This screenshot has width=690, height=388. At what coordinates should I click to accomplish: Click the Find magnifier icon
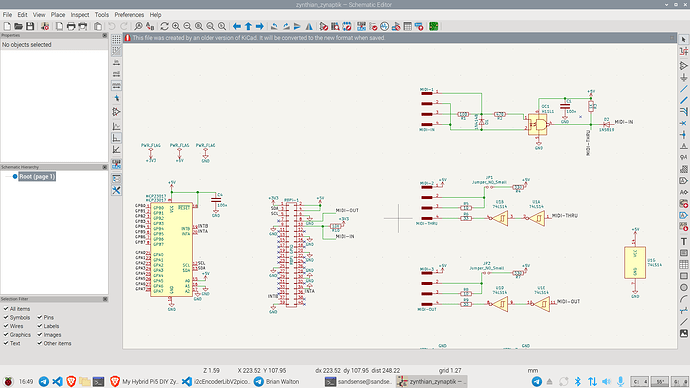pyautogui.click(x=138, y=26)
